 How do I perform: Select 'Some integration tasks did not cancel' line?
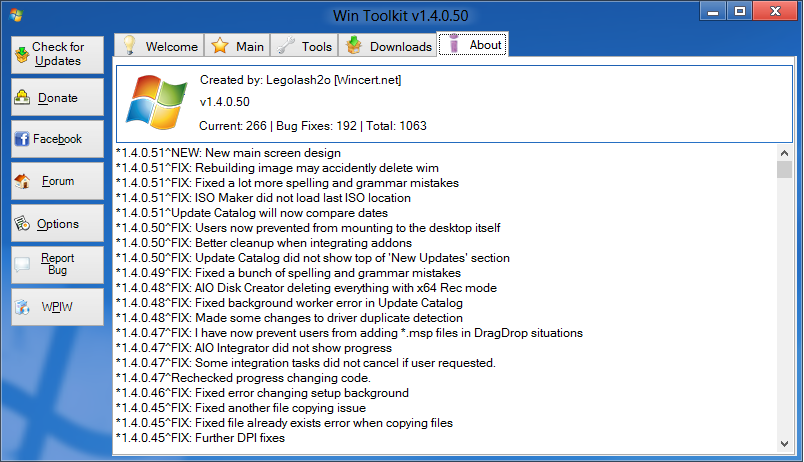click(x=306, y=363)
